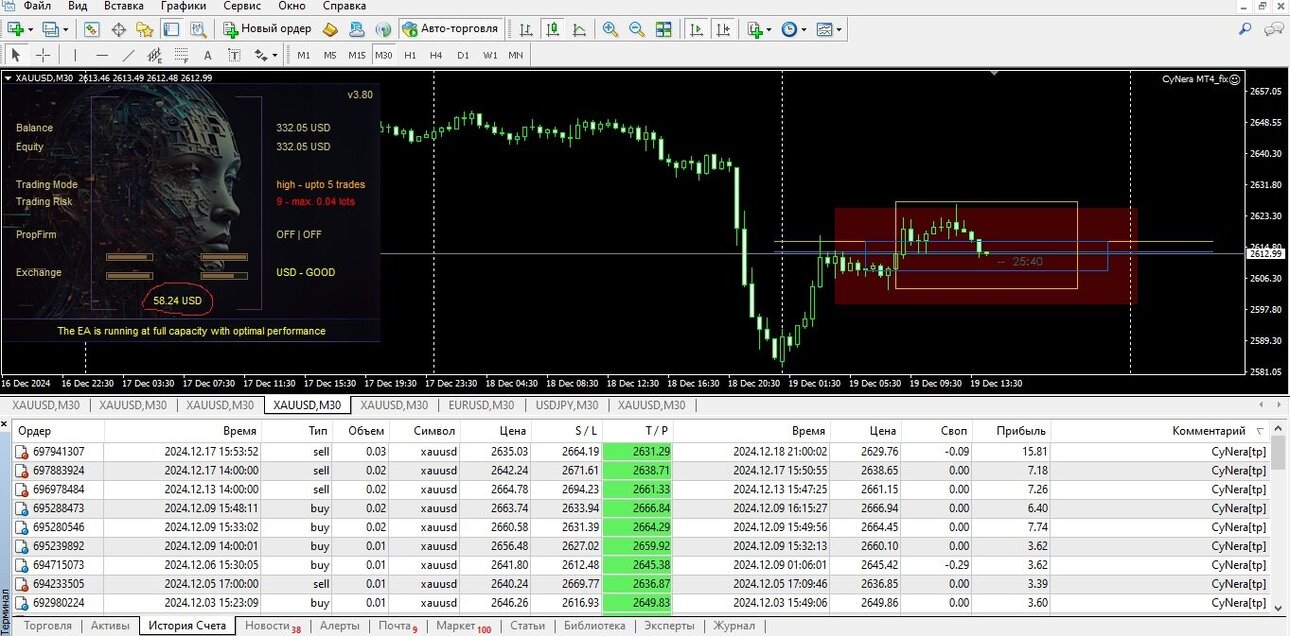Click the terminal scrollbar down arrow
The image size is (1290, 636).
[1277, 606]
